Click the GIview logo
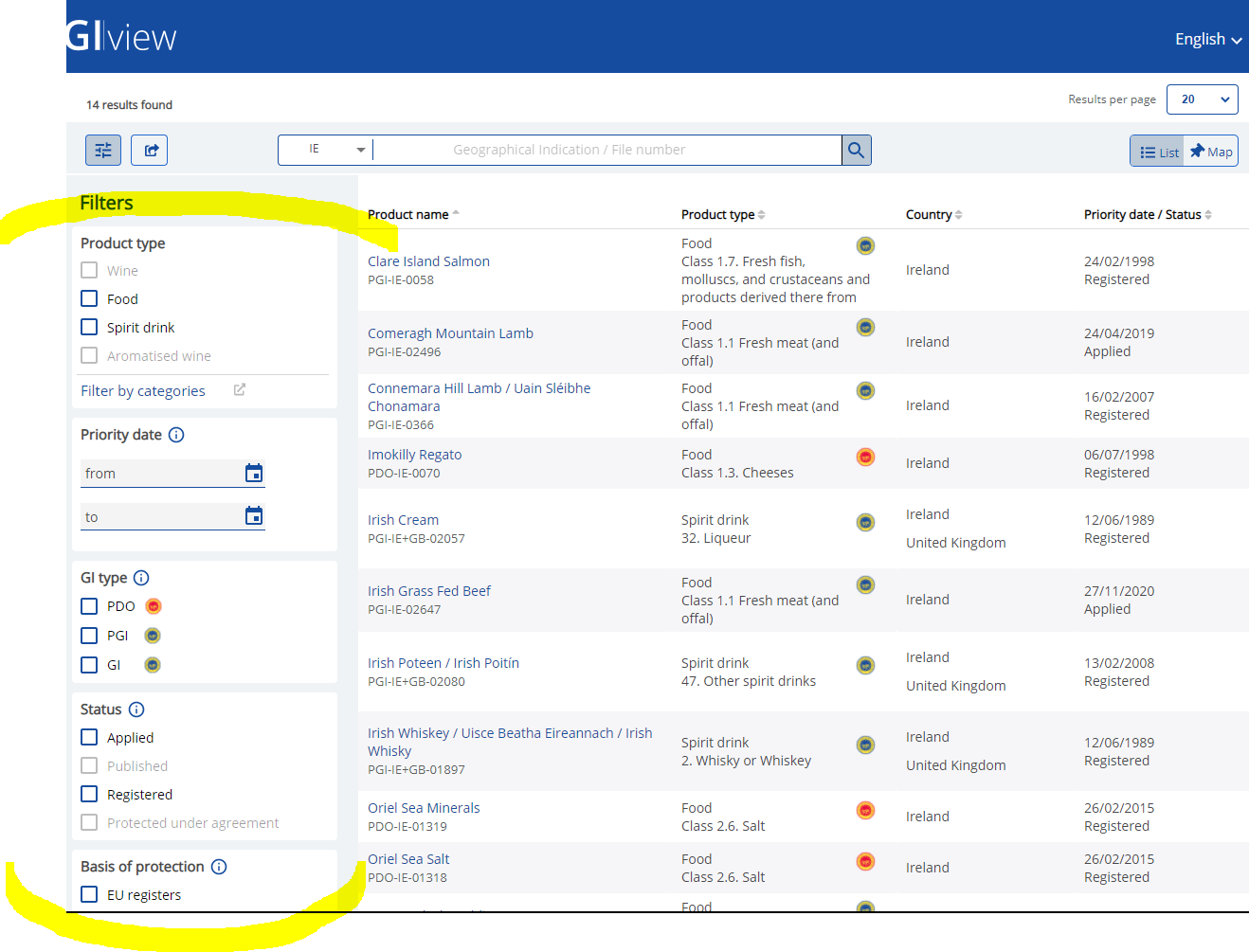 click(x=121, y=37)
